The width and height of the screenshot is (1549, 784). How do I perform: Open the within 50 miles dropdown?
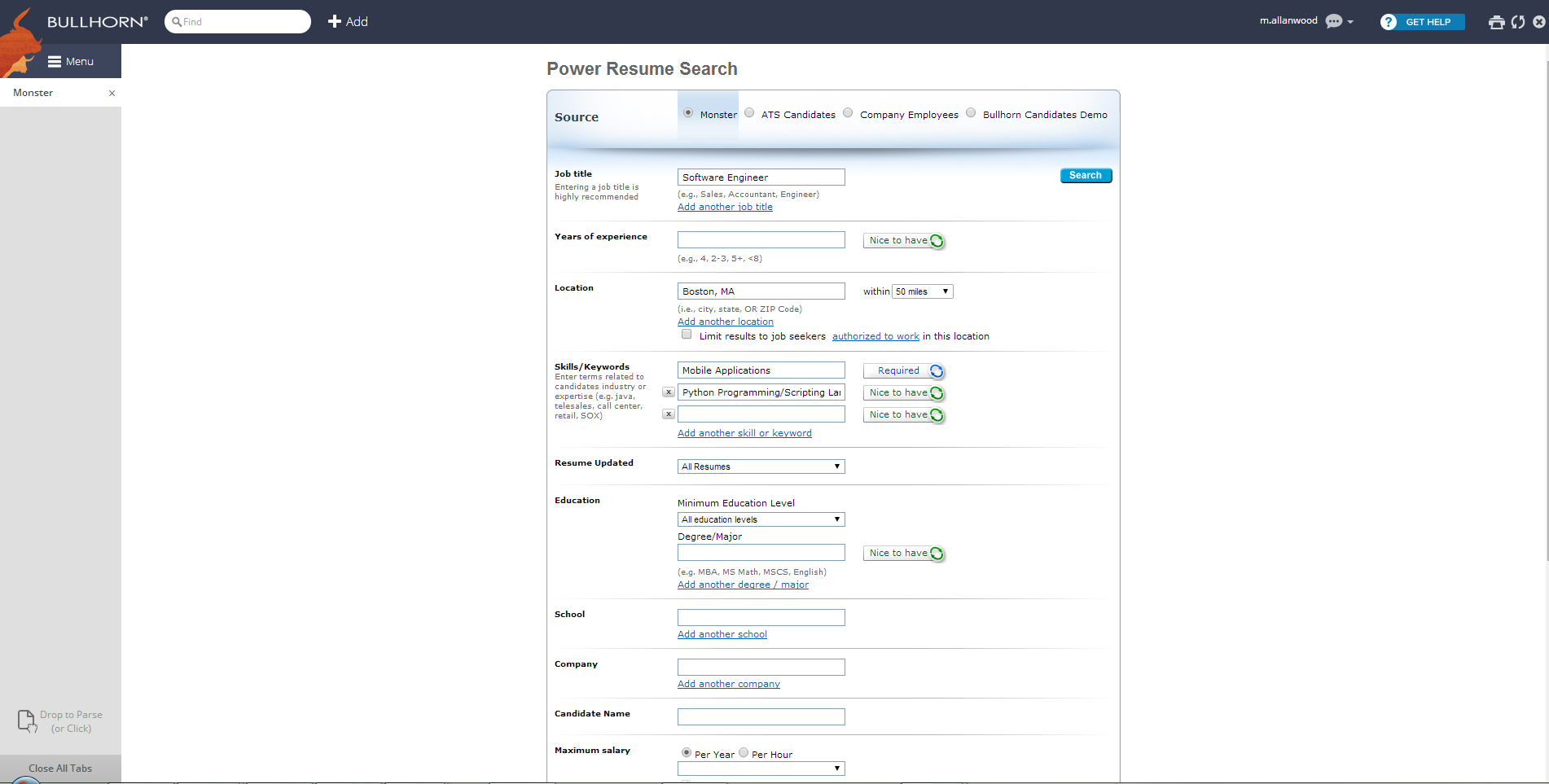[x=922, y=291]
